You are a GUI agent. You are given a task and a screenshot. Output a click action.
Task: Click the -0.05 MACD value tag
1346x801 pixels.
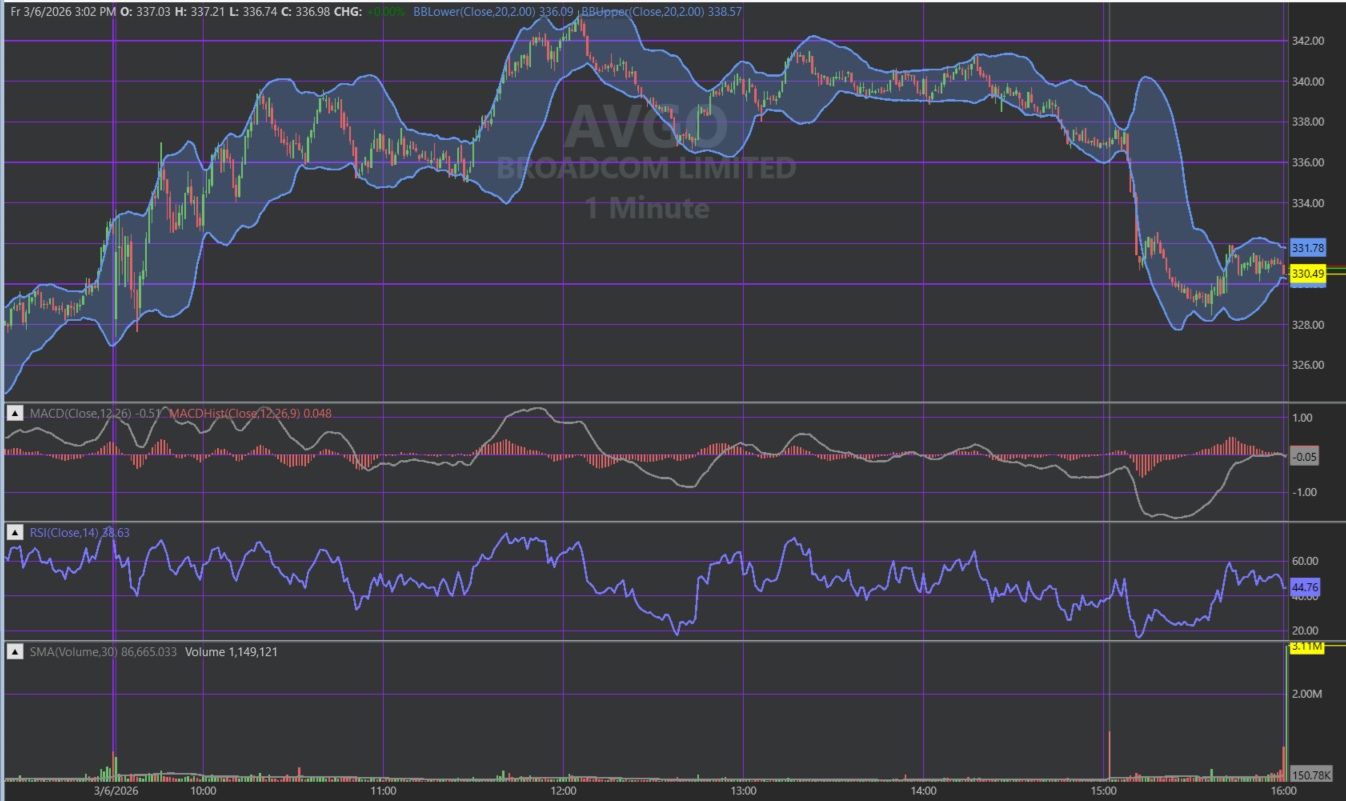pyautogui.click(x=1304, y=457)
